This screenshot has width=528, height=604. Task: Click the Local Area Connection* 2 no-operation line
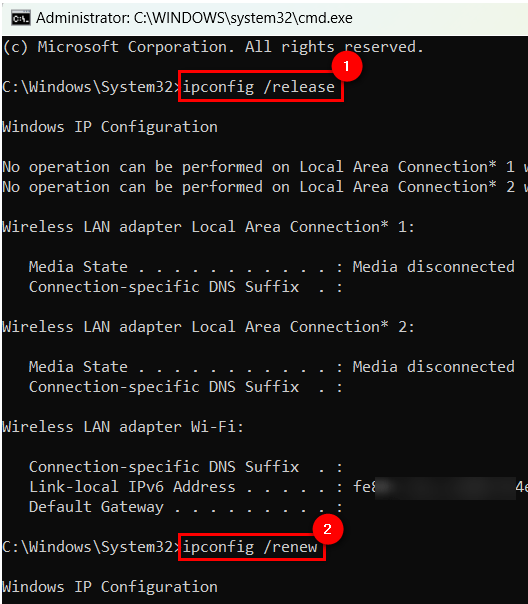[x=265, y=187]
